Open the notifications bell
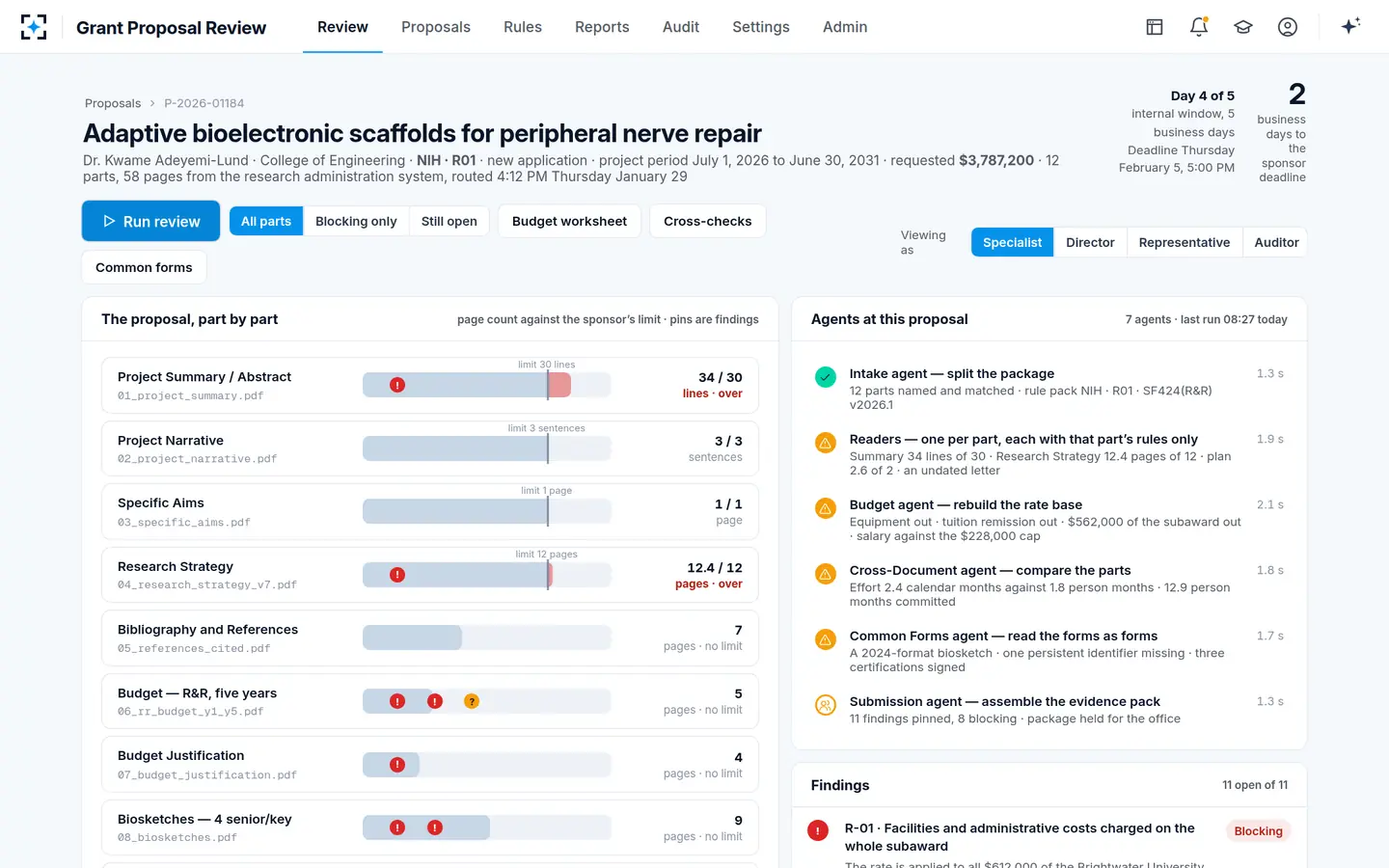Image resolution: width=1389 pixels, height=868 pixels. (x=1199, y=27)
